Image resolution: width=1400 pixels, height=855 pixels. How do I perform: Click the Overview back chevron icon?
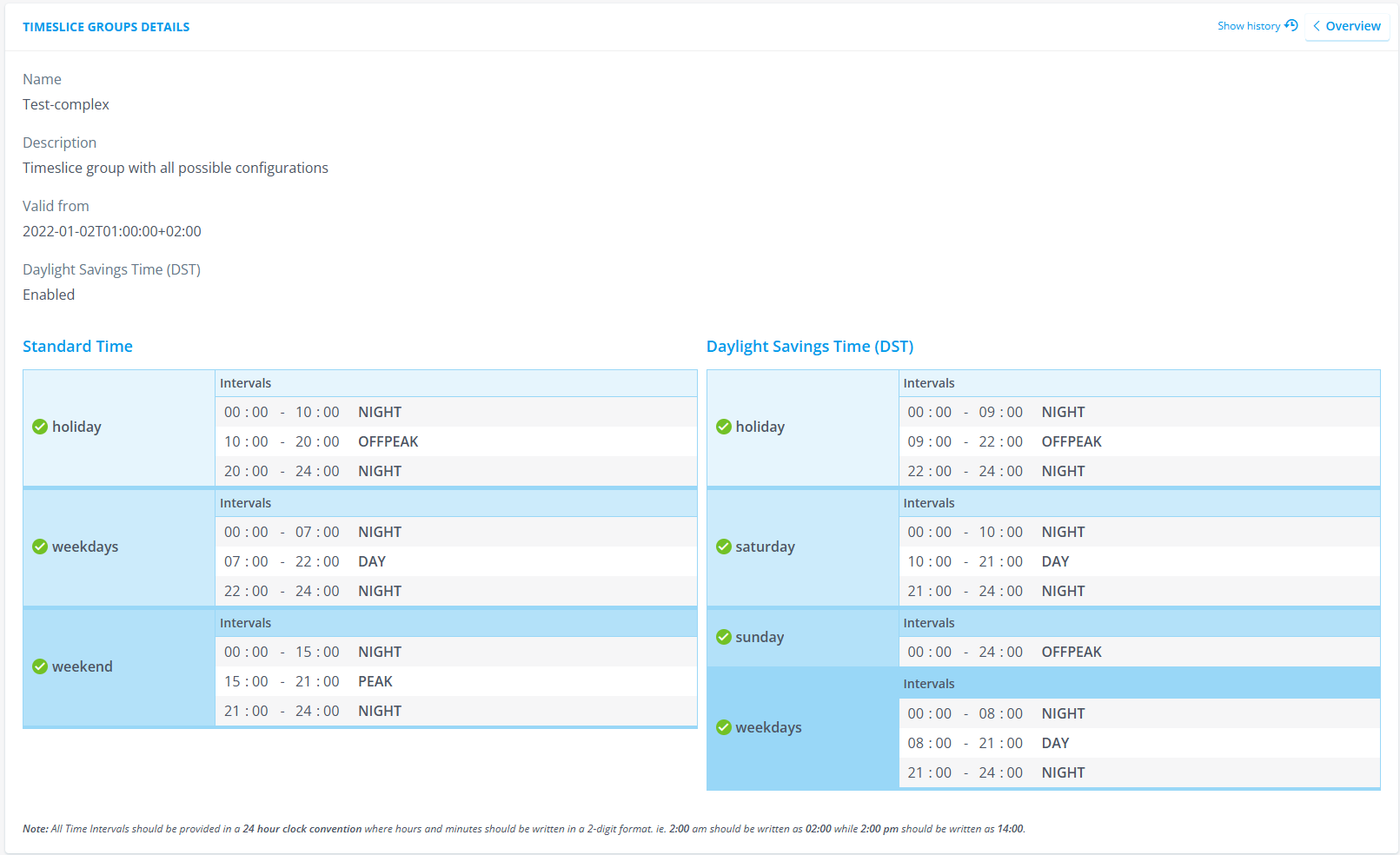tap(1317, 26)
